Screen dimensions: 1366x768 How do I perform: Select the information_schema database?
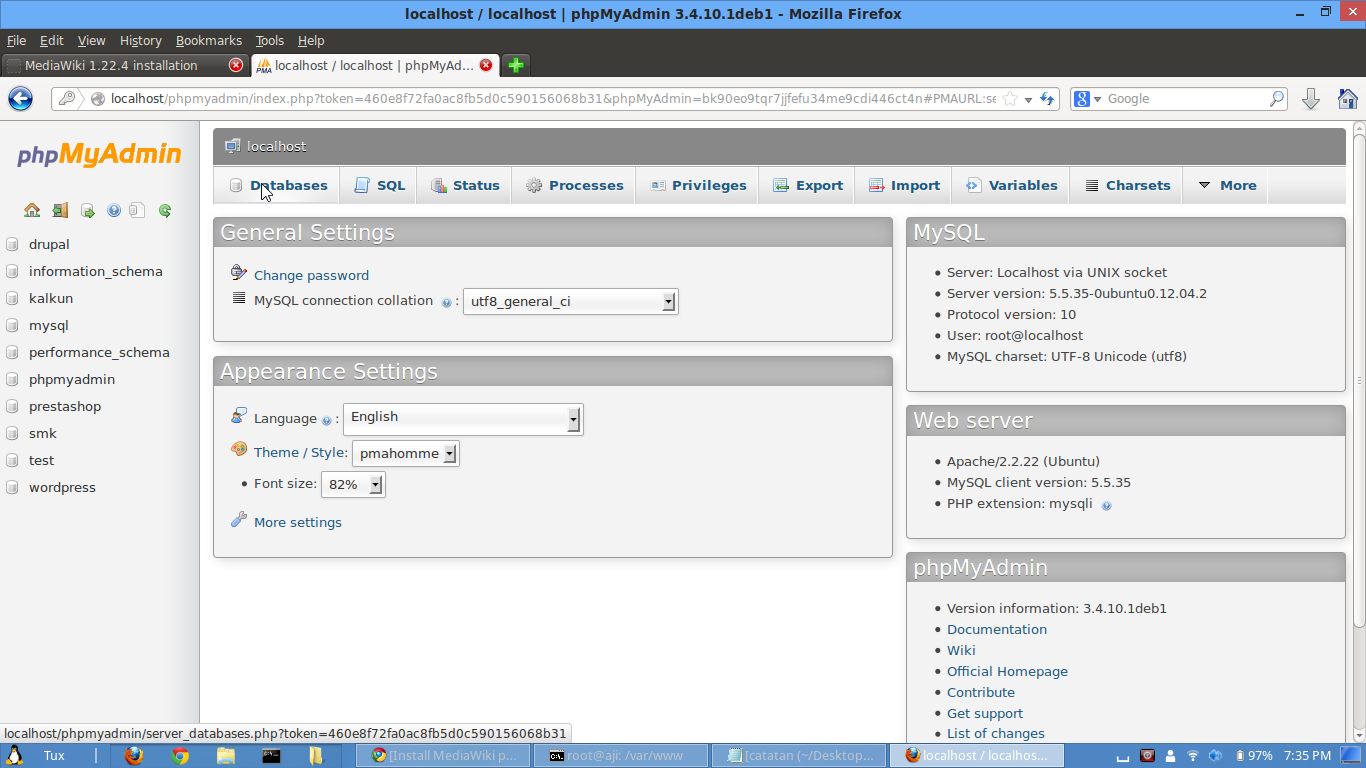click(95, 271)
